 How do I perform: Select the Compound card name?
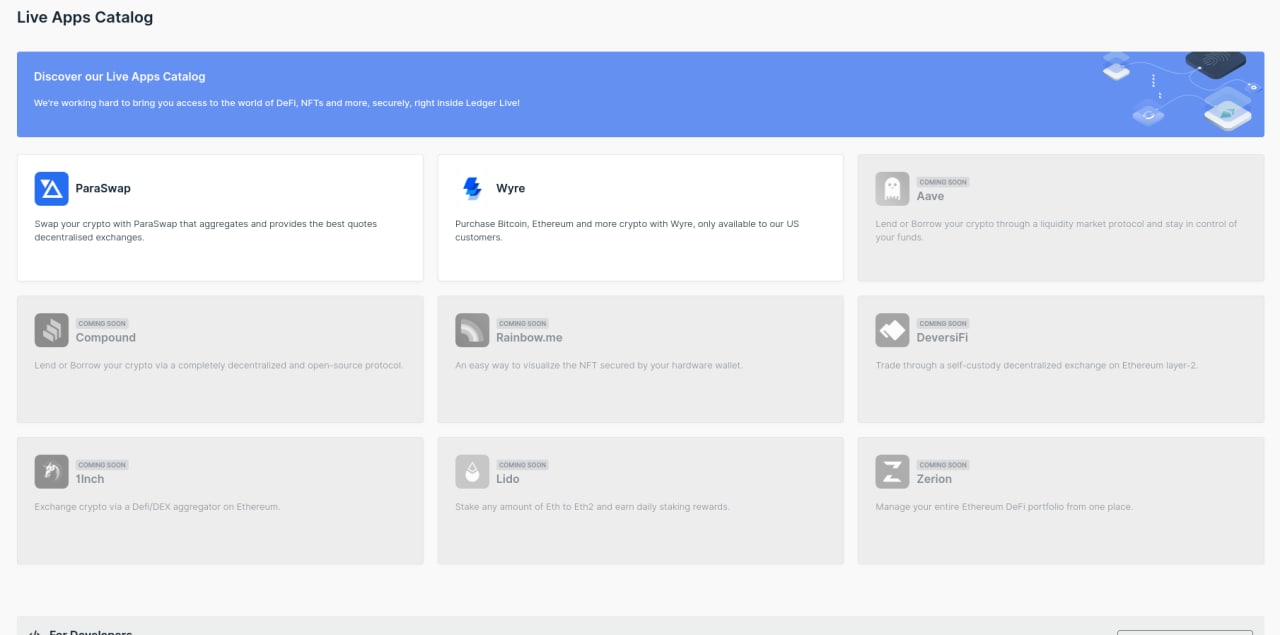click(106, 338)
